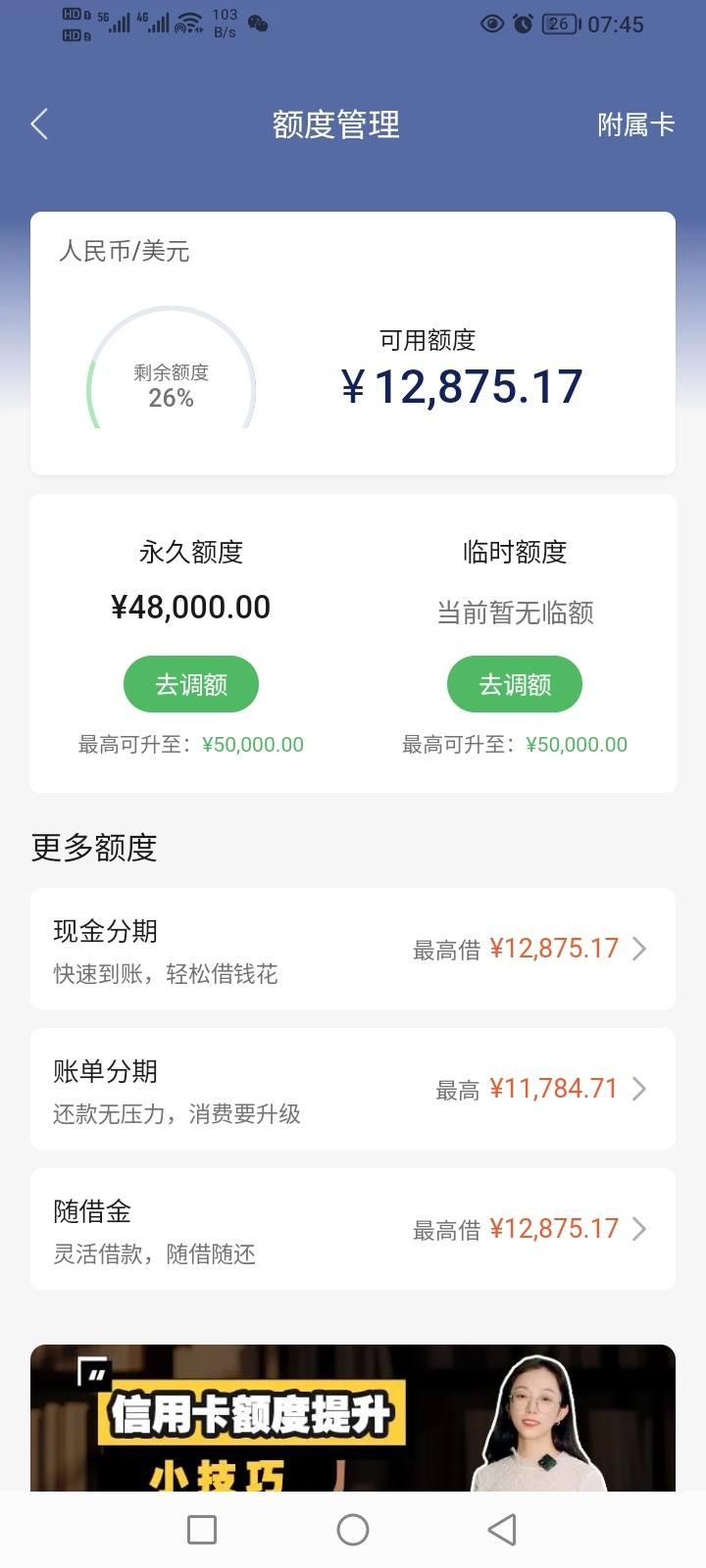Tap the WeChat notification icon
The height and width of the screenshot is (1568, 706).
click(x=258, y=24)
